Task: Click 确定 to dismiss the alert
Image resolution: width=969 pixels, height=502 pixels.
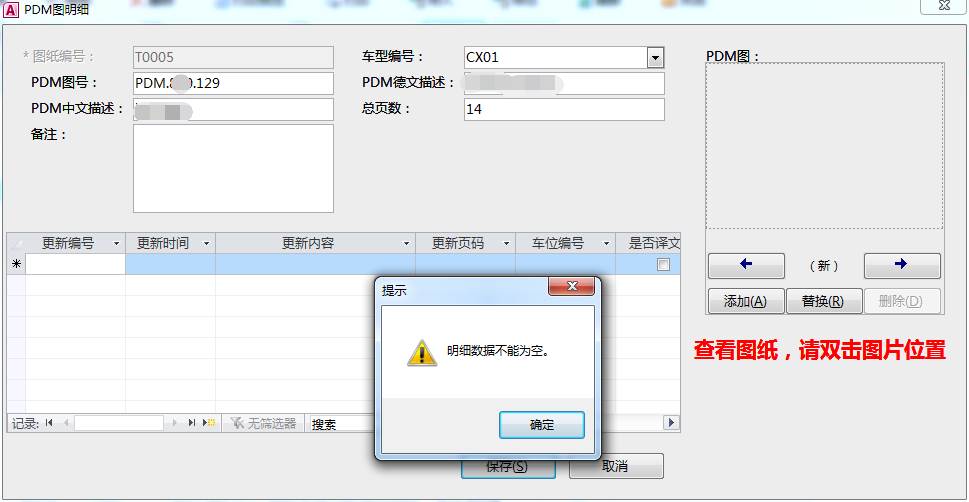Action: (541, 425)
